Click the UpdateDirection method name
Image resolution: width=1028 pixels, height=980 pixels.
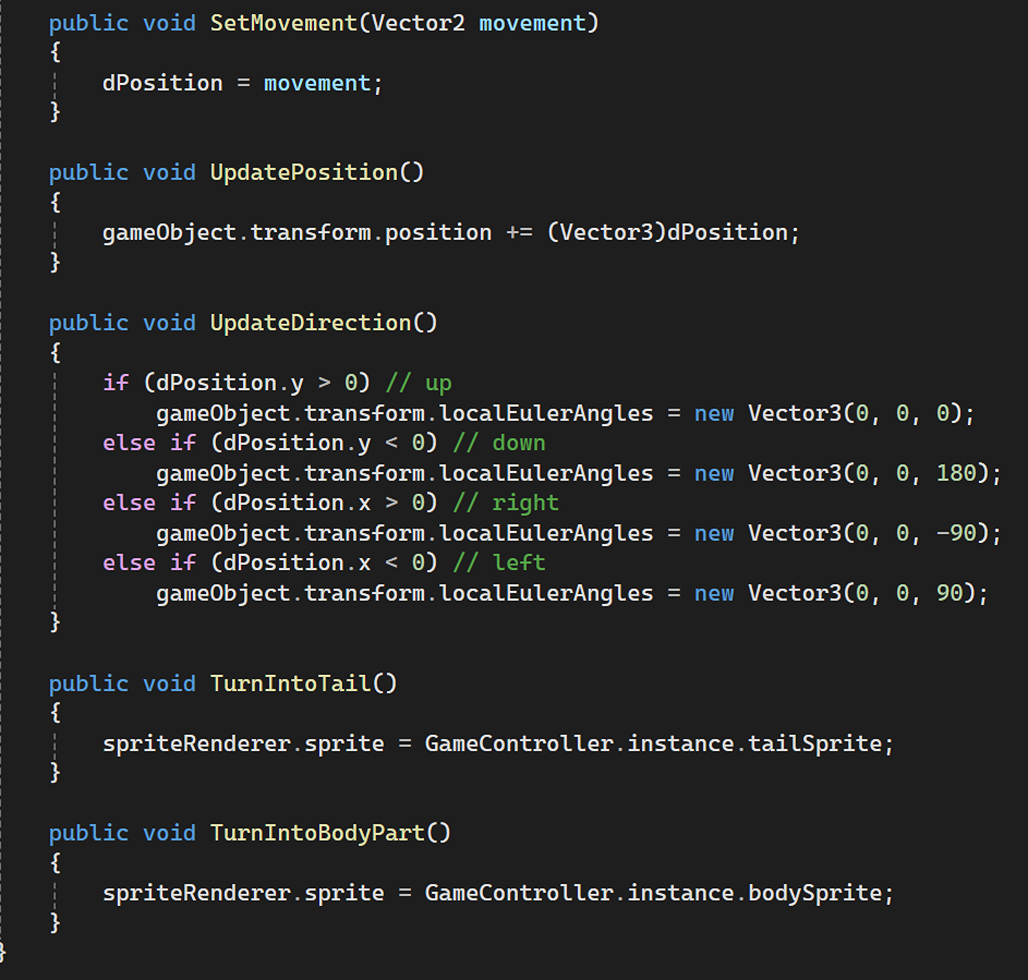(x=310, y=322)
